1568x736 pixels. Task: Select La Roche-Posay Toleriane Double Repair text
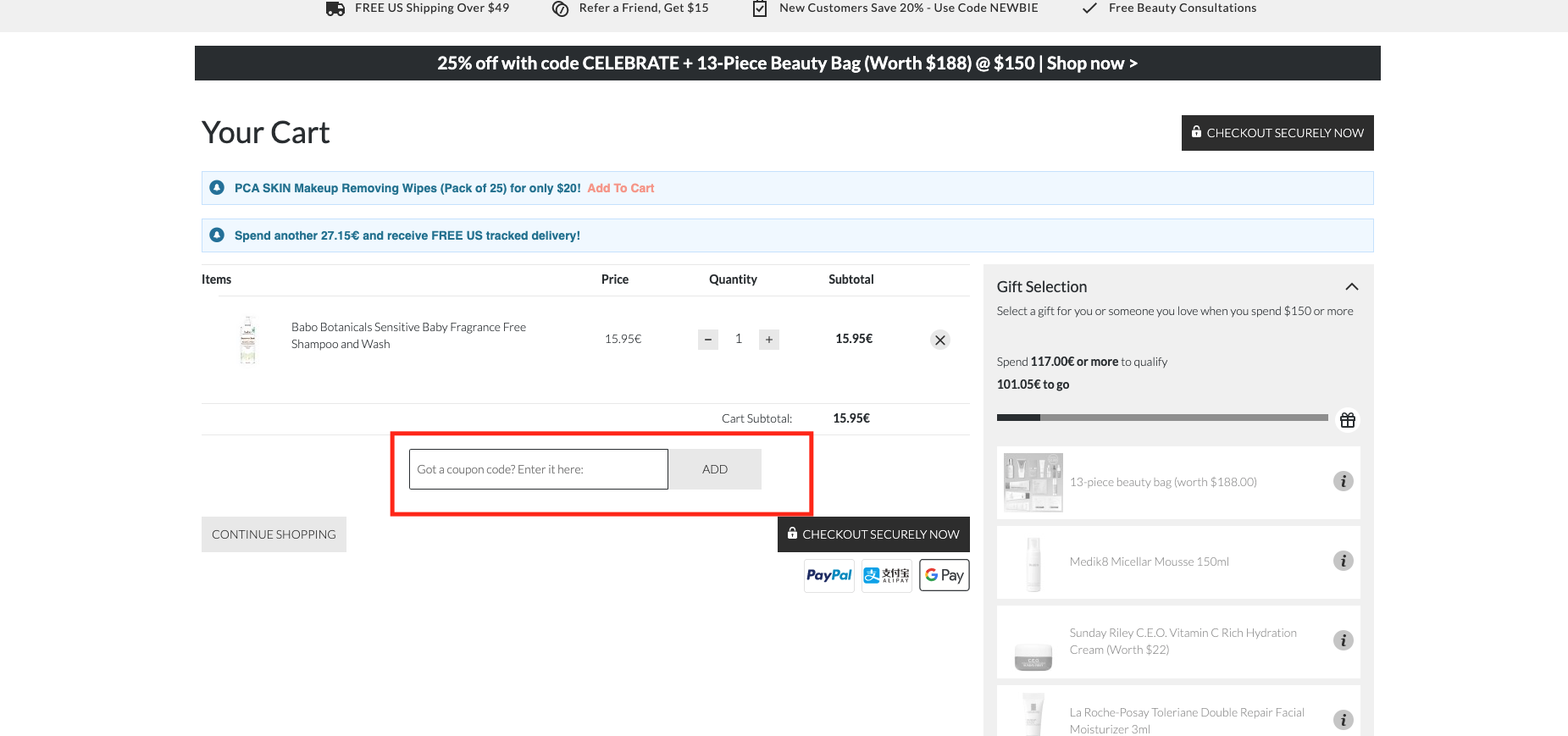(1187, 721)
